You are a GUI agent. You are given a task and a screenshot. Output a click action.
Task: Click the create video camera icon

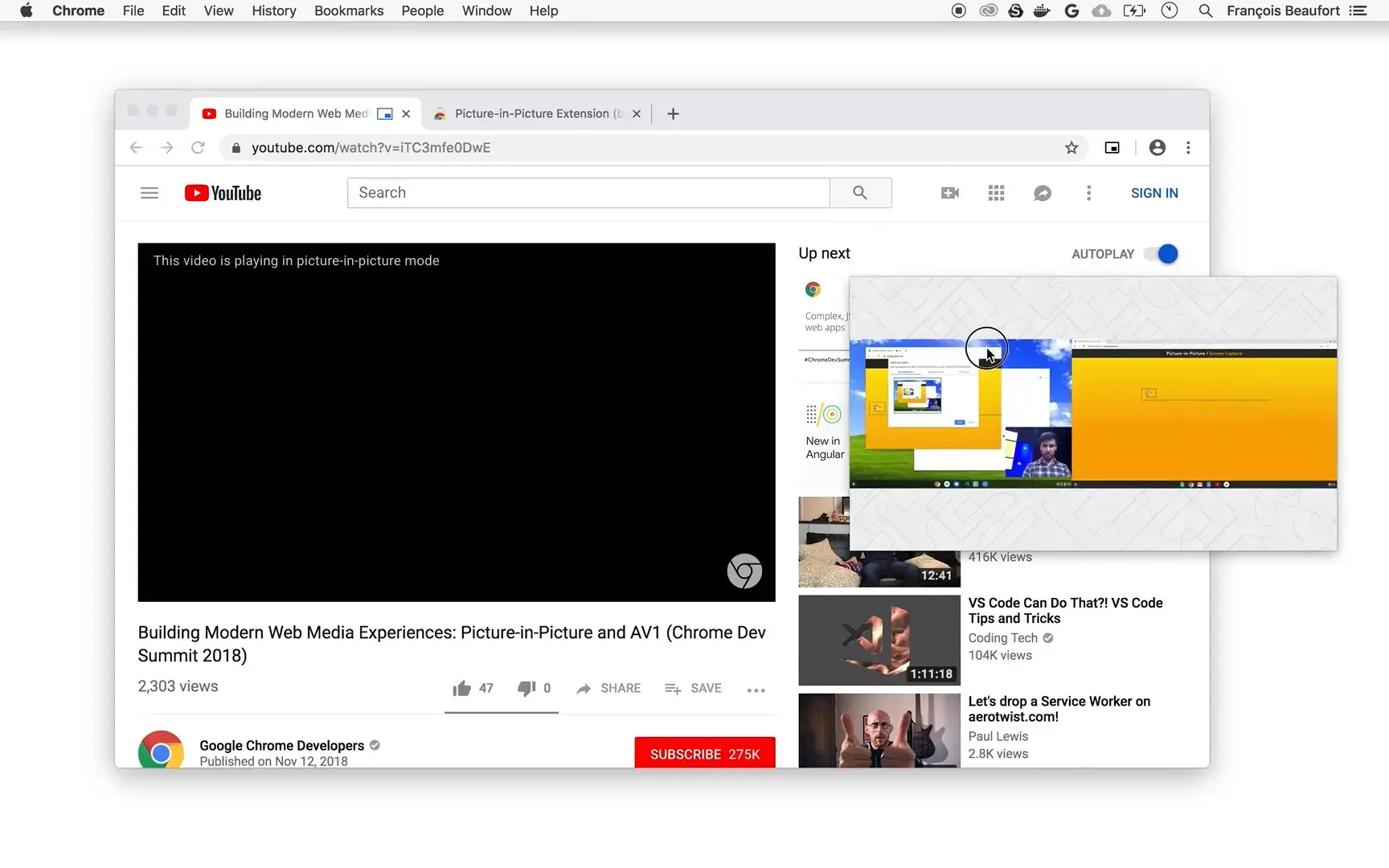point(949,193)
